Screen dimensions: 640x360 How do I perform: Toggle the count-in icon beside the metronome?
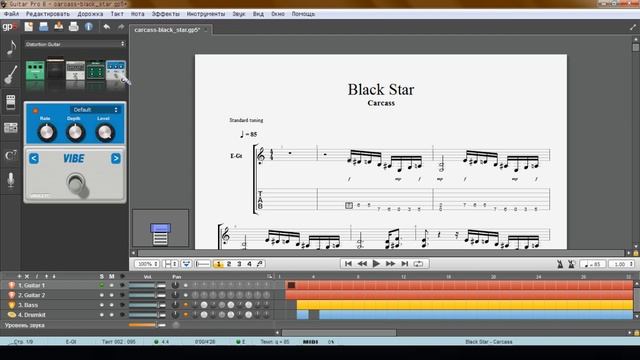[x=571, y=264]
